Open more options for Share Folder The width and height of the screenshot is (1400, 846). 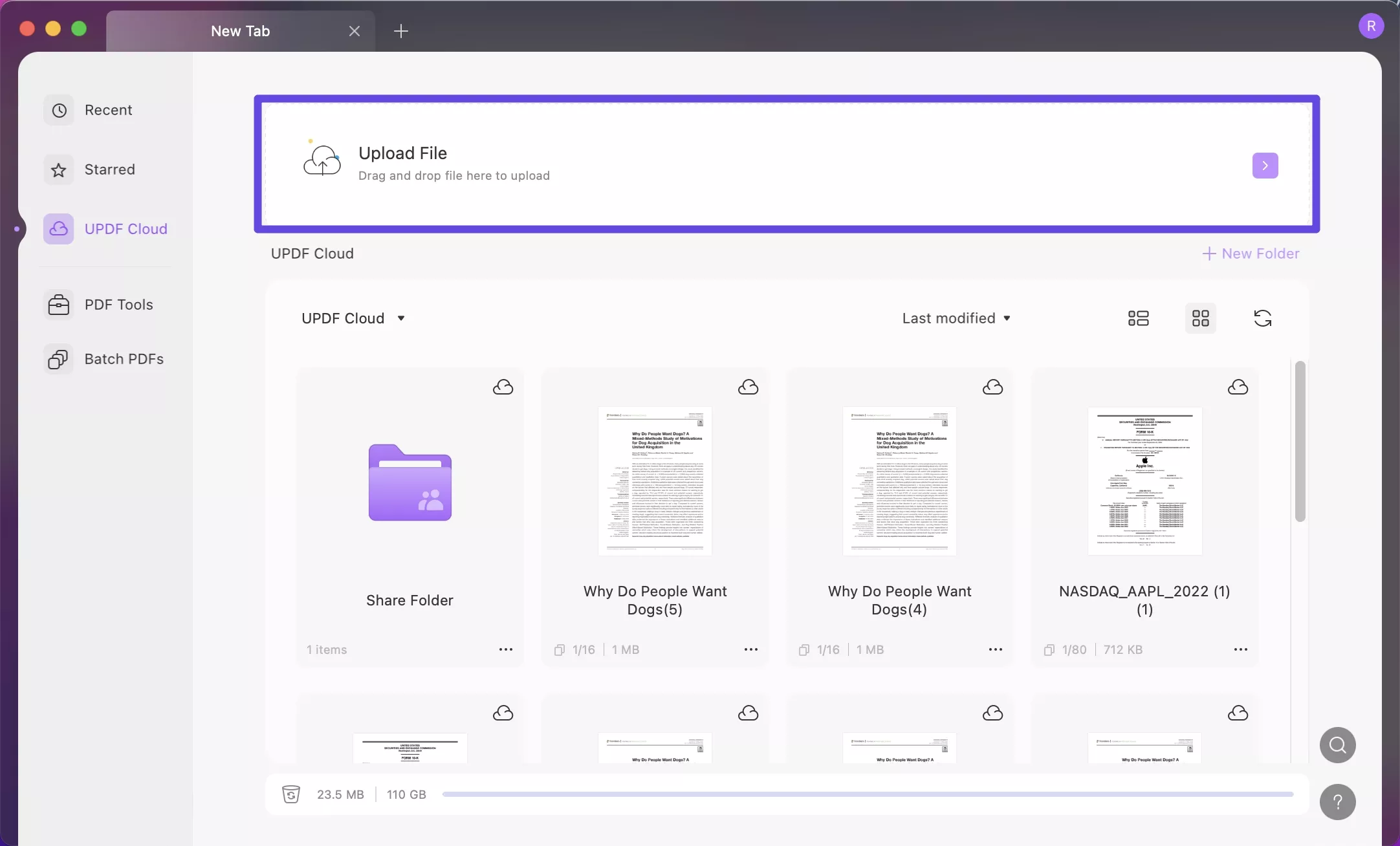(x=506, y=649)
